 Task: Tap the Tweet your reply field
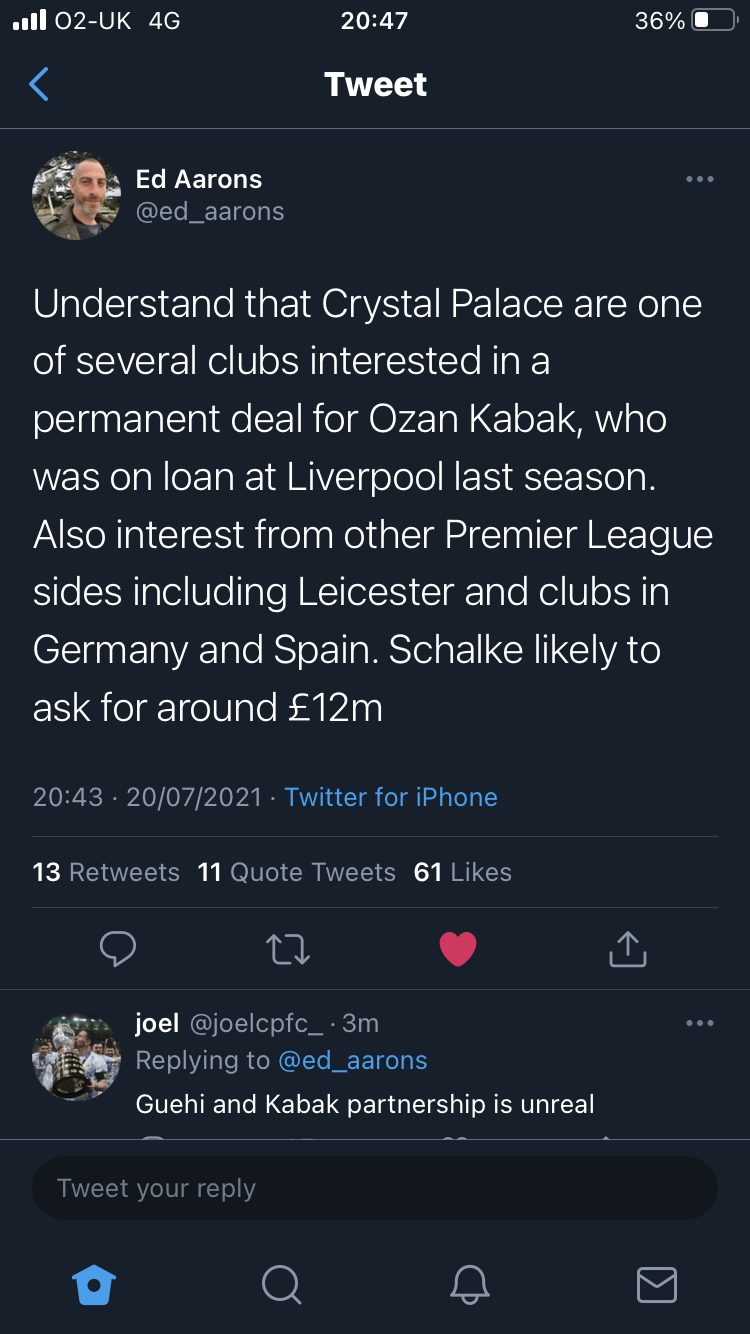point(375,1188)
